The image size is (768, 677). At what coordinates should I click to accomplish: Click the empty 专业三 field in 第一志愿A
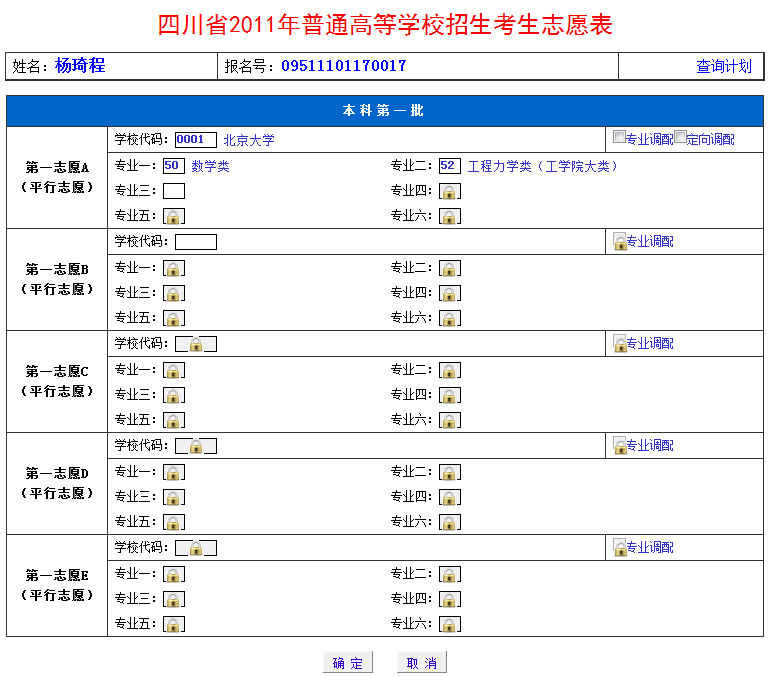(174, 191)
